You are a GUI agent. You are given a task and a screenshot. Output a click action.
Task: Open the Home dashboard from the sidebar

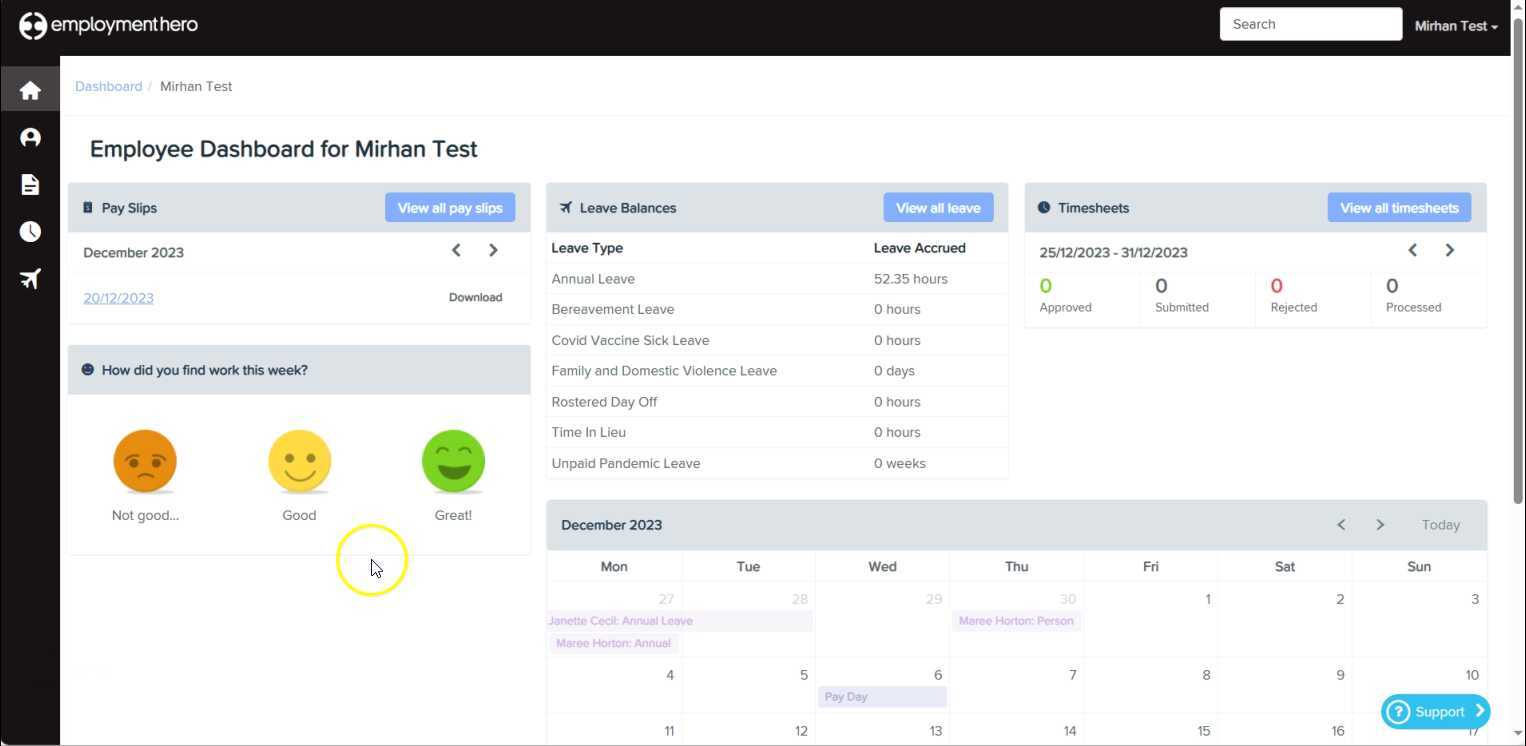pos(30,89)
